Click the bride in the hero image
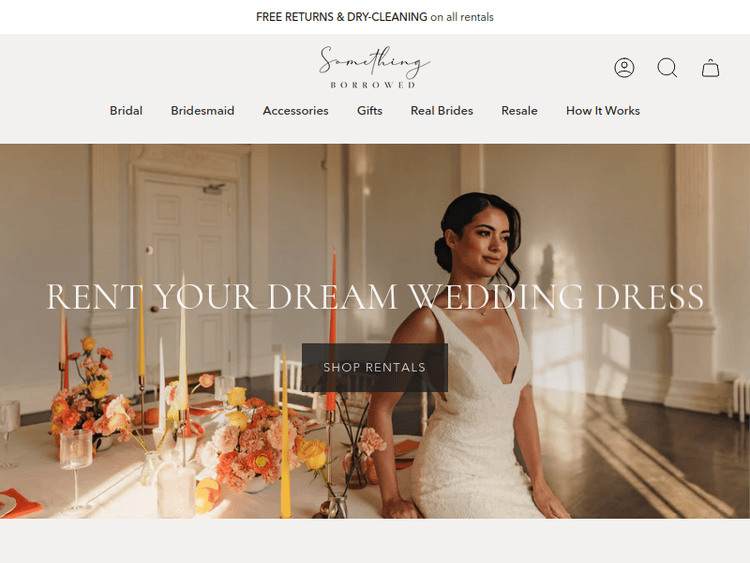The height and width of the screenshot is (563, 750). [x=478, y=380]
